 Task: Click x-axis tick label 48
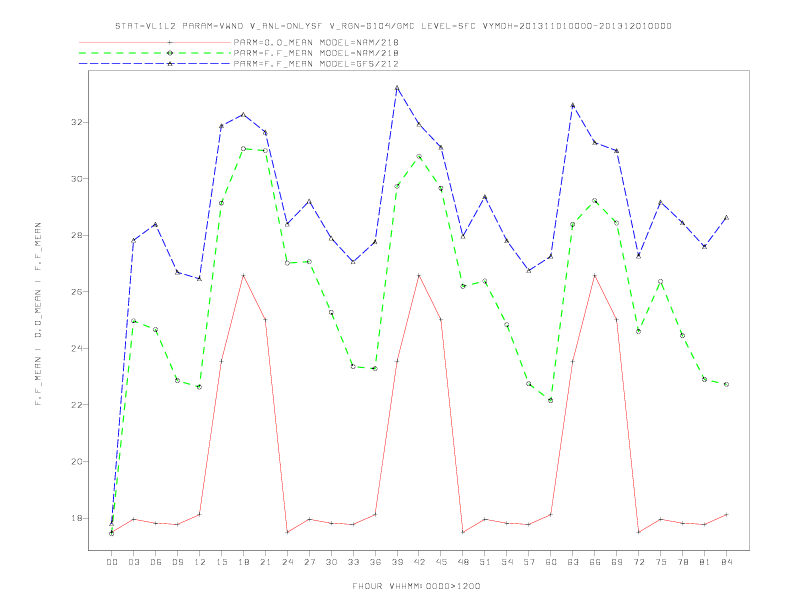tap(463, 562)
